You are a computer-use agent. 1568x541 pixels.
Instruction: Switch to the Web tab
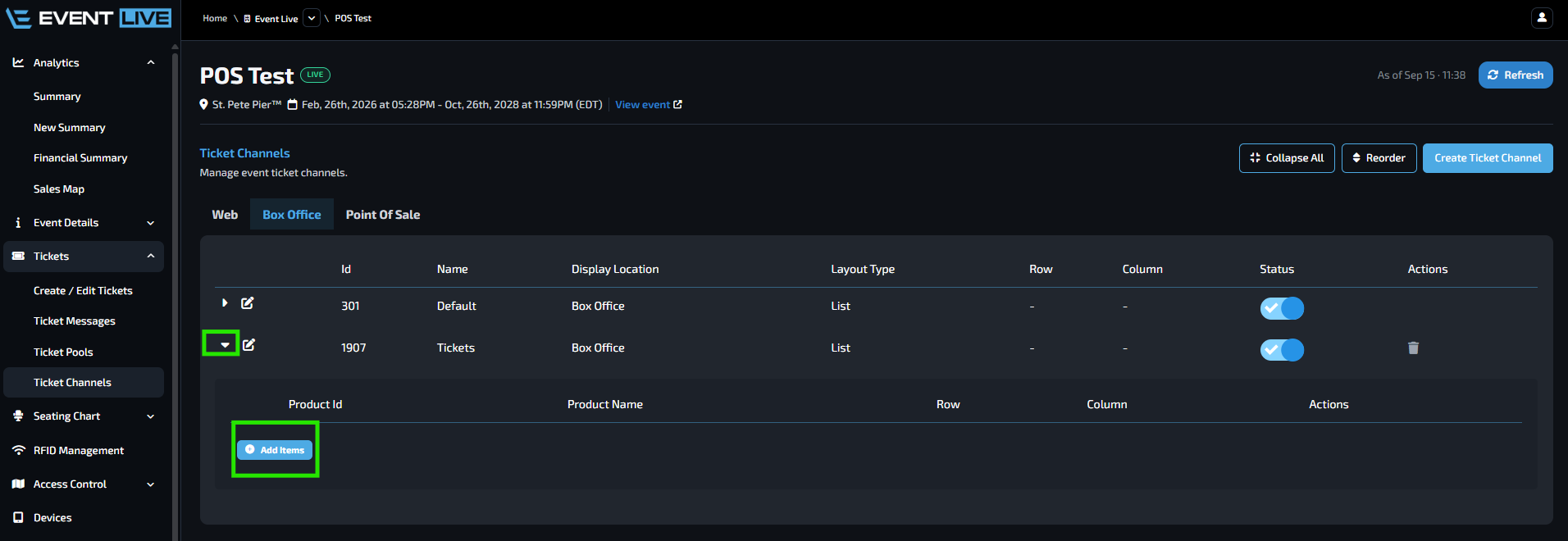[225, 215]
